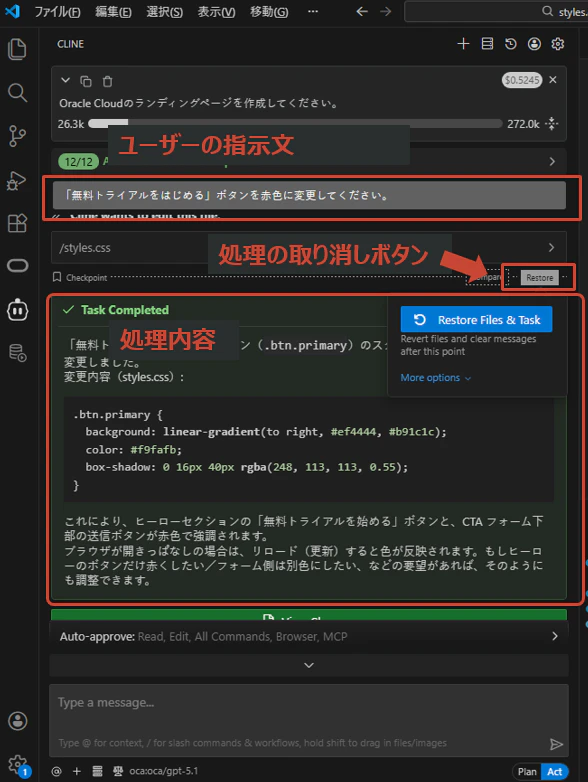Copy the task text with copy icon
Viewport: 588px width, 782px height.
(x=86, y=81)
